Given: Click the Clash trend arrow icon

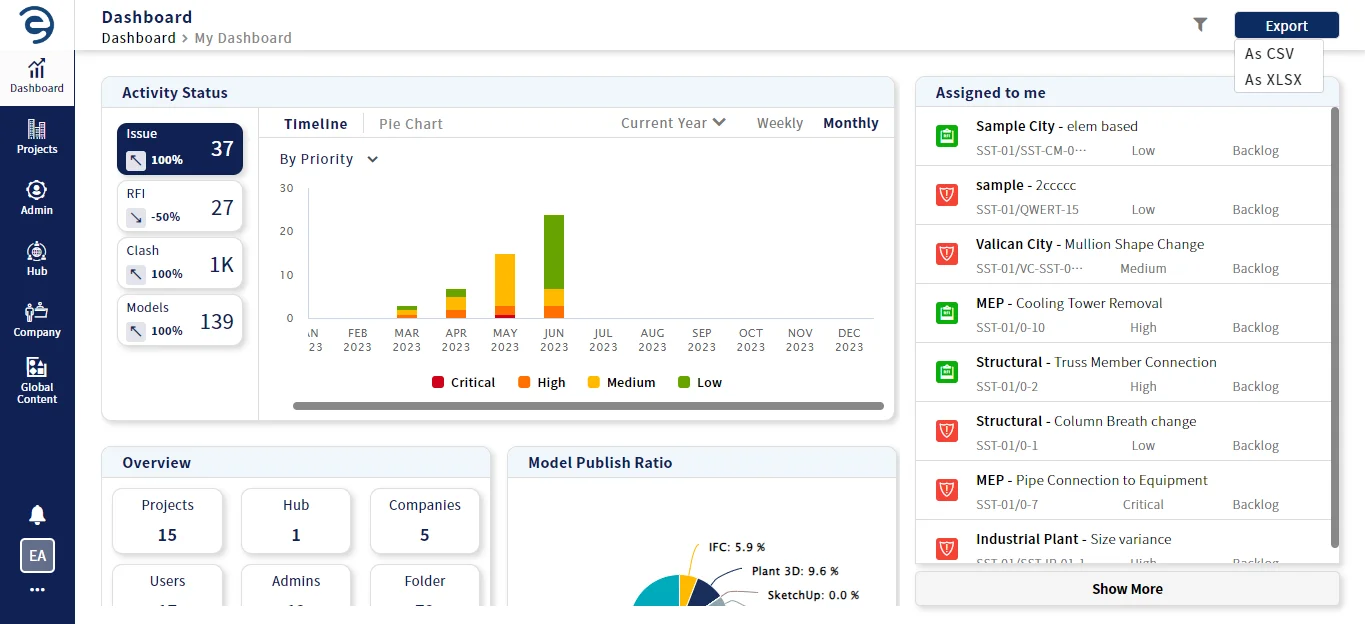Looking at the screenshot, I should click(136, 274).
